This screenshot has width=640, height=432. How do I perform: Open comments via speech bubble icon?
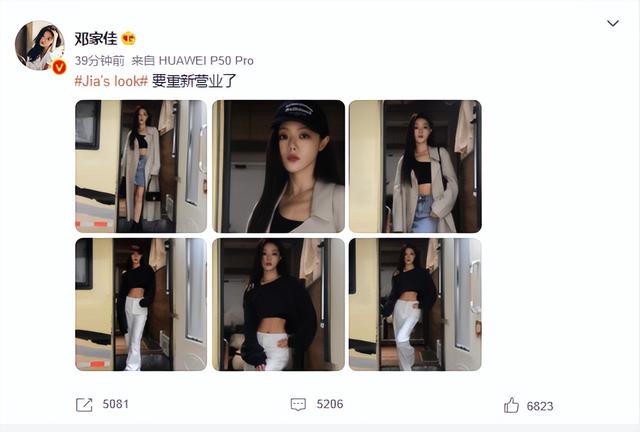298,405
